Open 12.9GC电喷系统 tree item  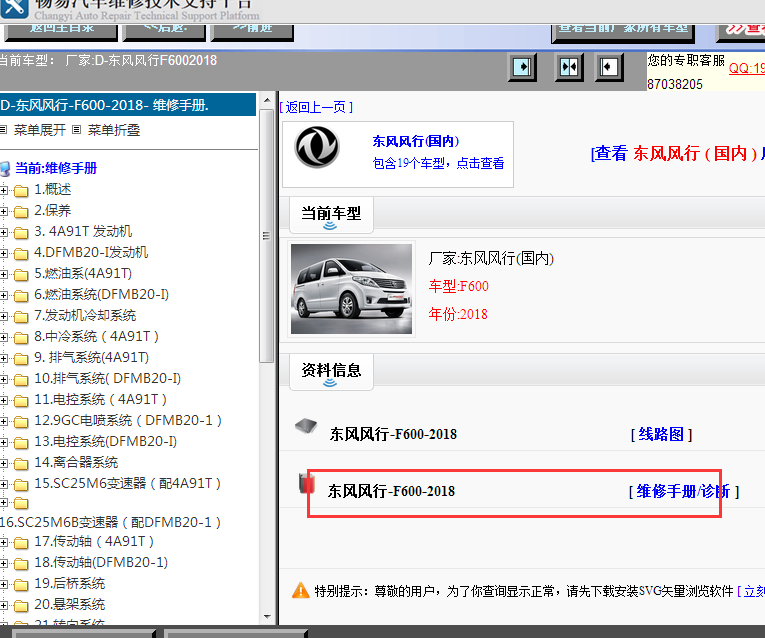click(128, 420)
